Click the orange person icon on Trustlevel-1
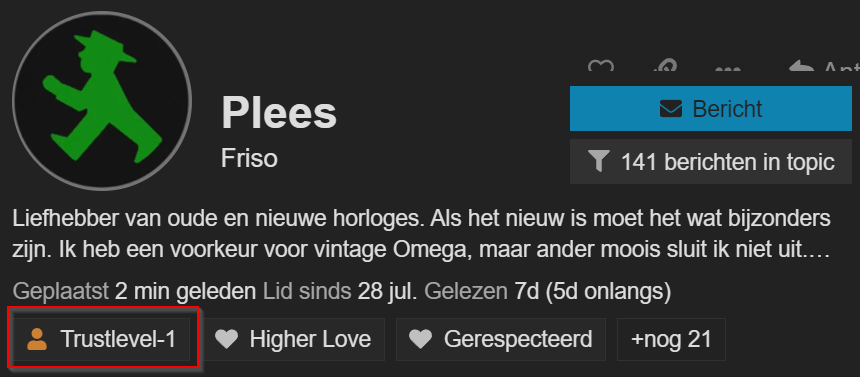 tap(37, 339)
